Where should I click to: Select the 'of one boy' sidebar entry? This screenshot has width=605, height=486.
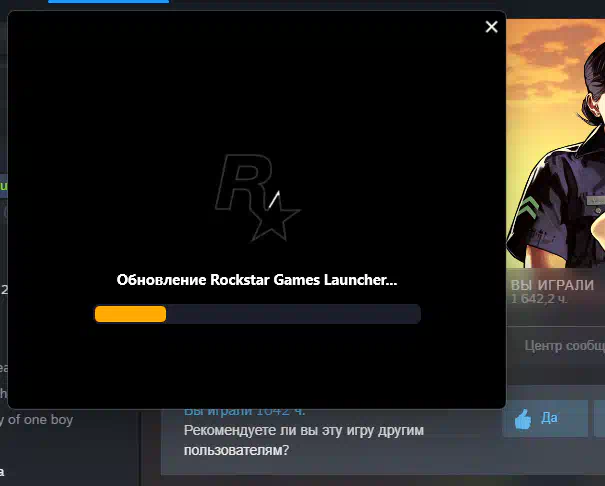click(37, 420)
